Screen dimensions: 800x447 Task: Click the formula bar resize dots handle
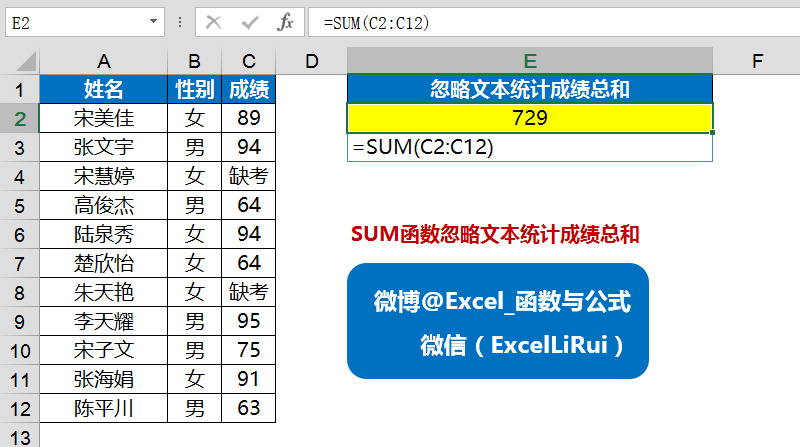180,22
